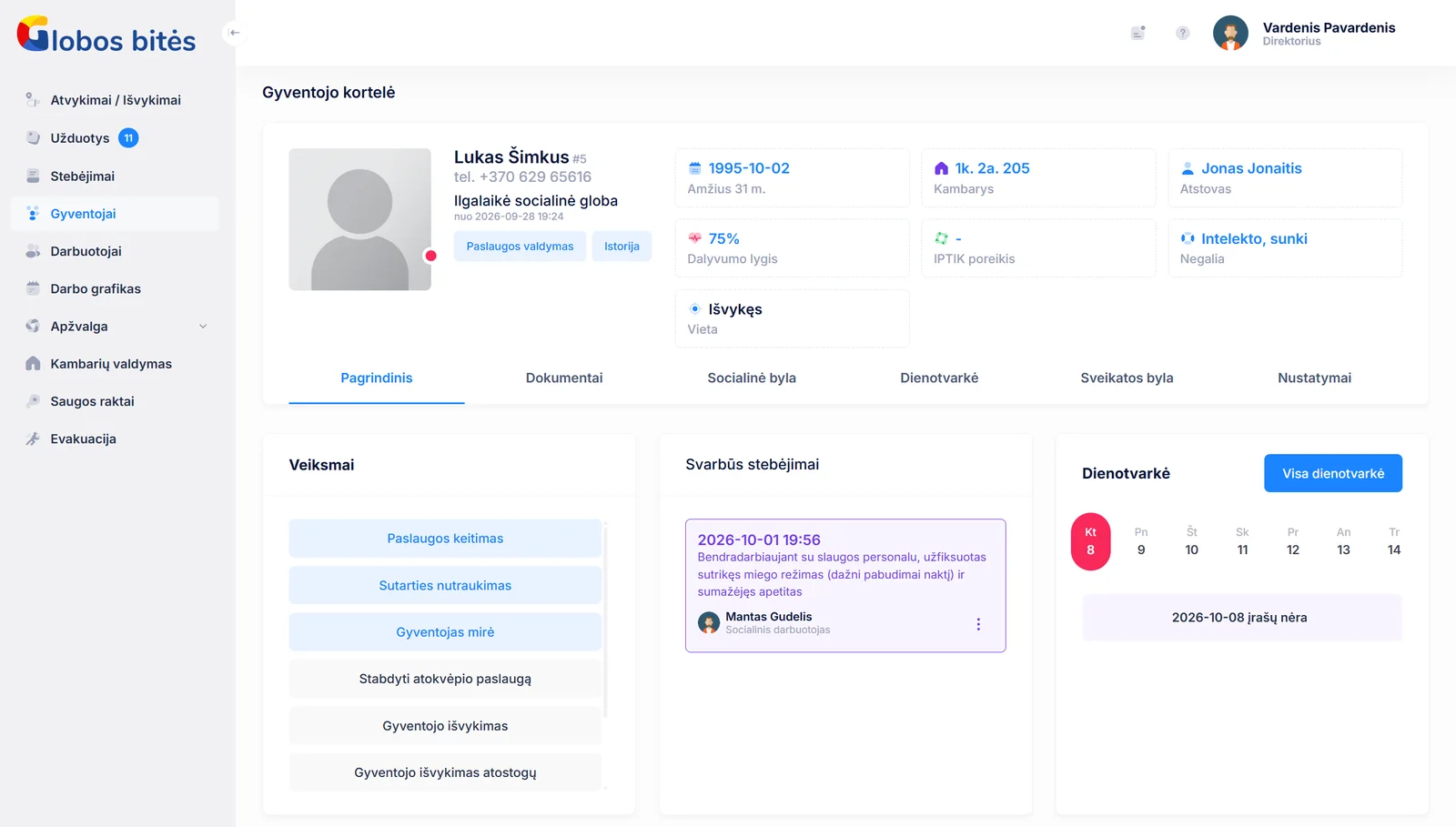Click the Paslaugos valdymas button
Image resolution: width=1456 pixels, height=827 pixels.
[520, 247]
